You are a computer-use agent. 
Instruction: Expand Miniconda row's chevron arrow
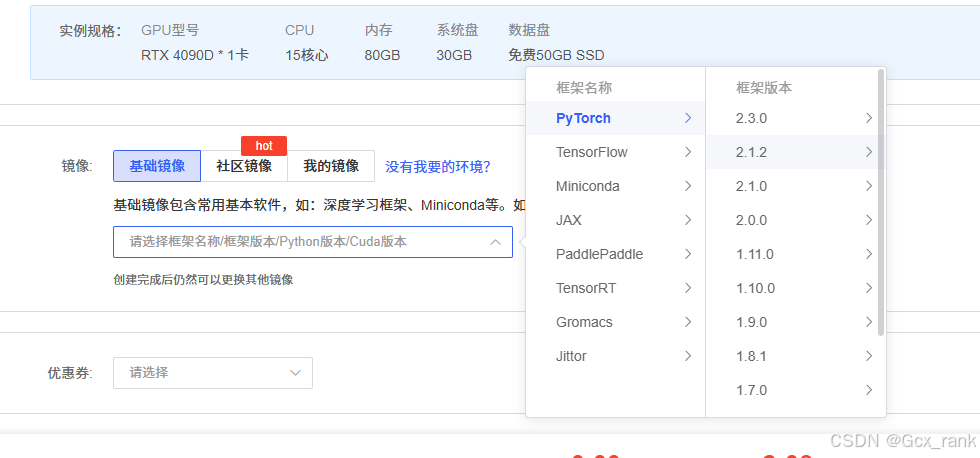[688, 186]
